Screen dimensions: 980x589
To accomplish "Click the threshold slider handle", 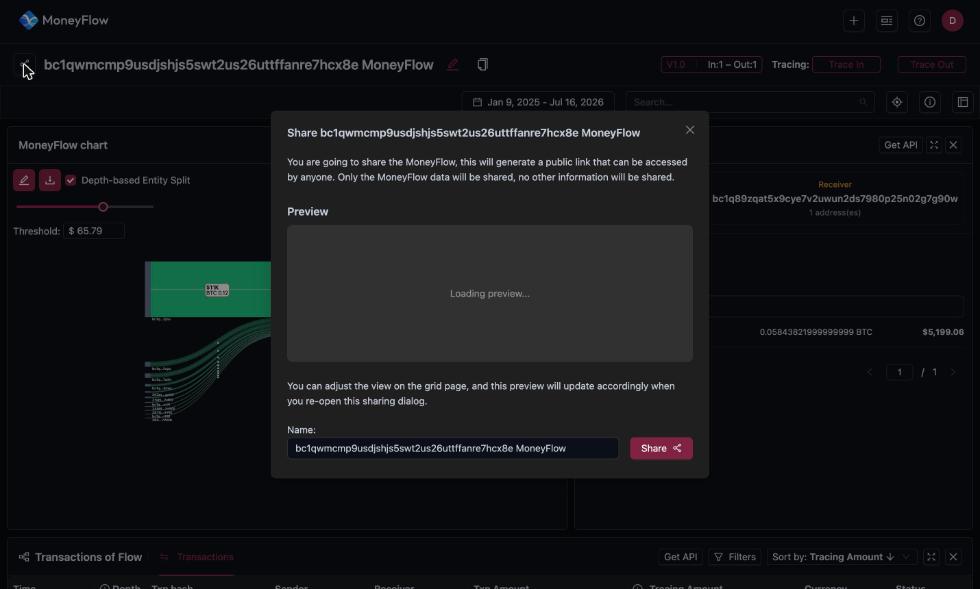I will click(103, 206).
